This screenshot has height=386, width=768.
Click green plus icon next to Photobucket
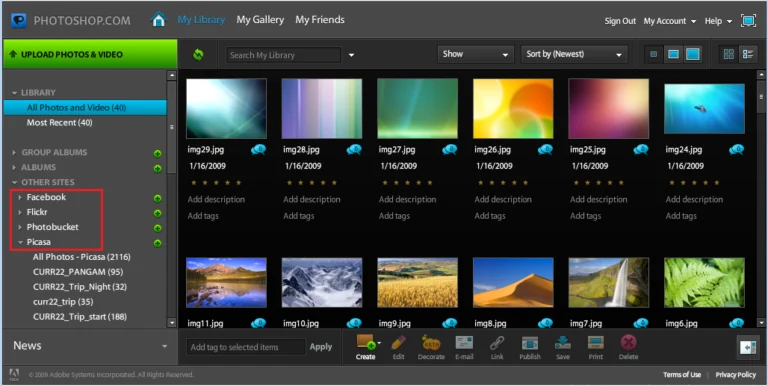(157, 228)
